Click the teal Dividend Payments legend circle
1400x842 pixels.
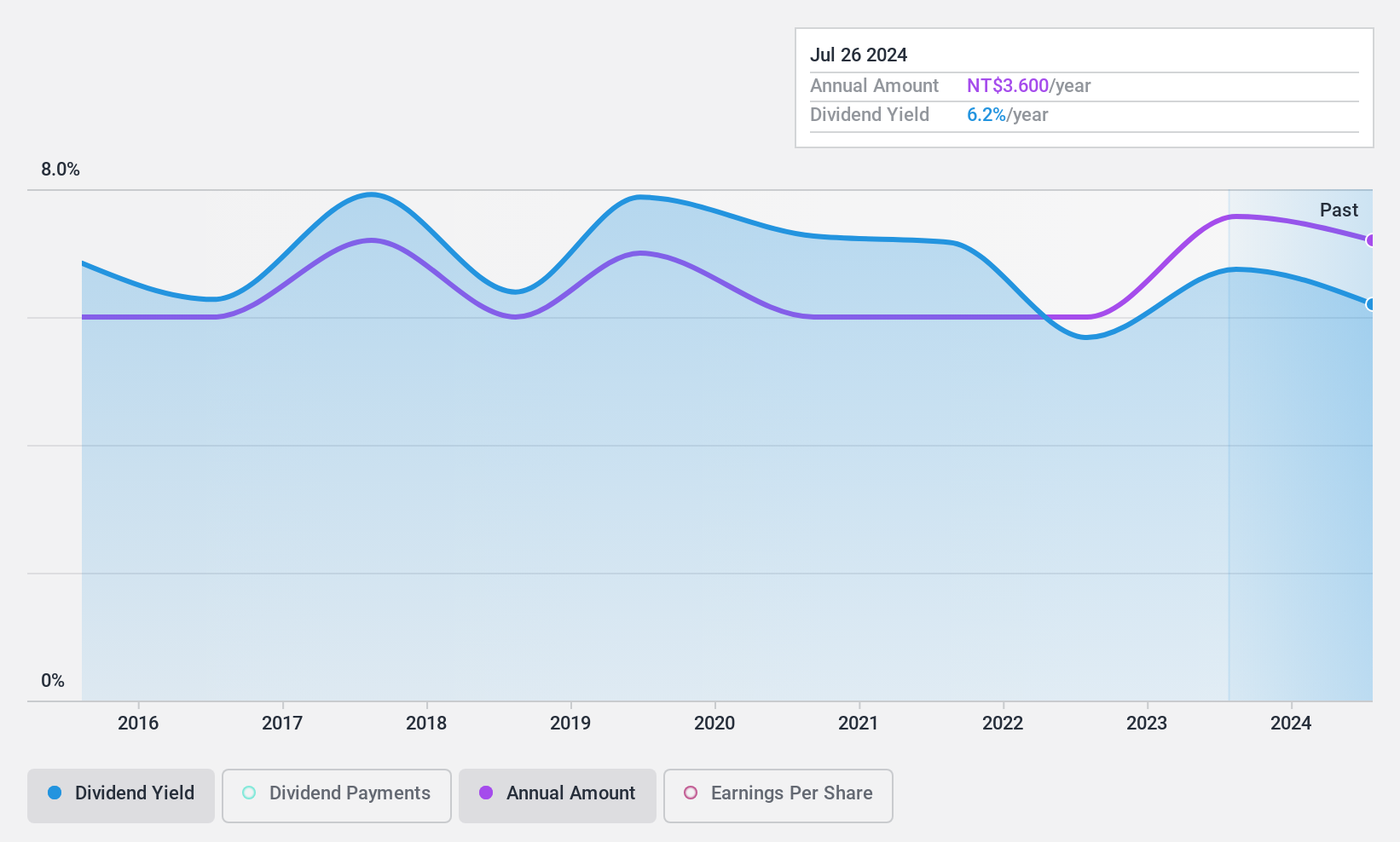click(x=249, y=793)
